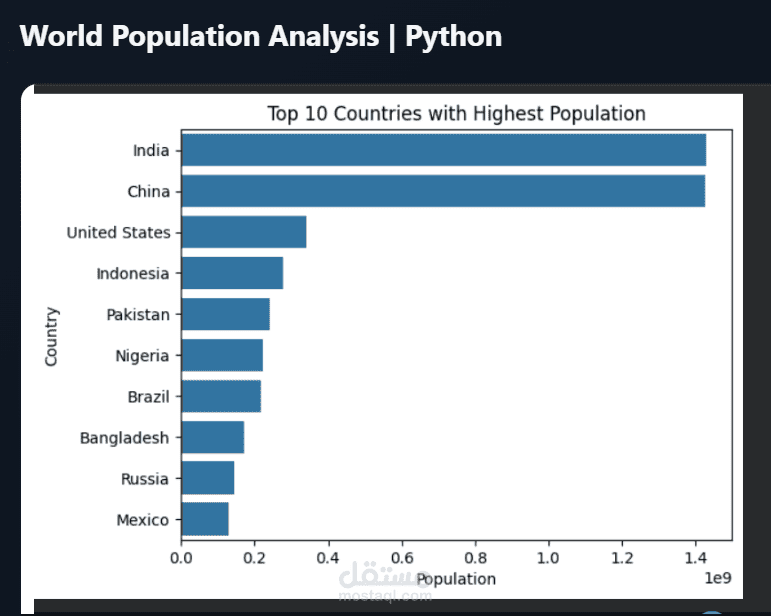Click the Brazil bar
Image resolution: width=771 pixels, height=616 pixels.
tap(221, 396)
